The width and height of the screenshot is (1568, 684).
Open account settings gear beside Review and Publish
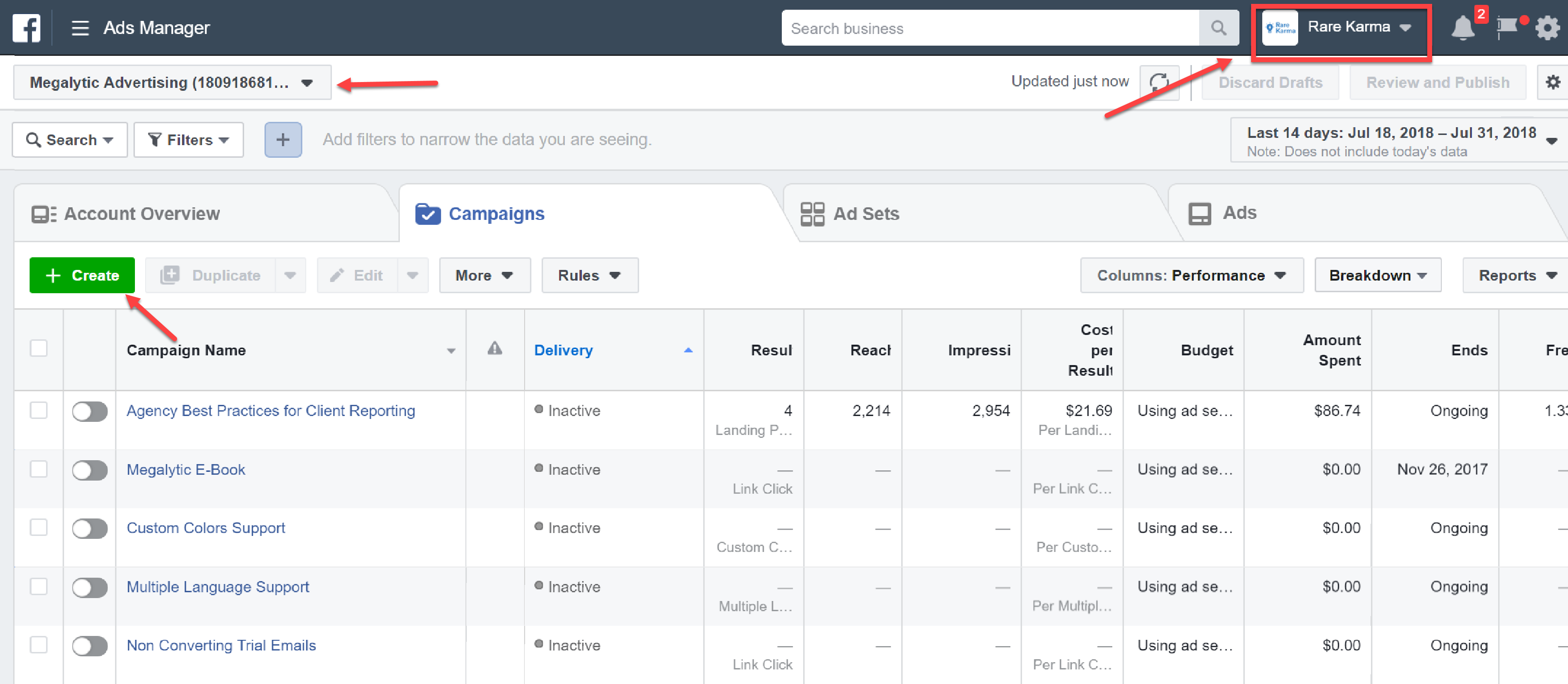tap(1553, 82)
